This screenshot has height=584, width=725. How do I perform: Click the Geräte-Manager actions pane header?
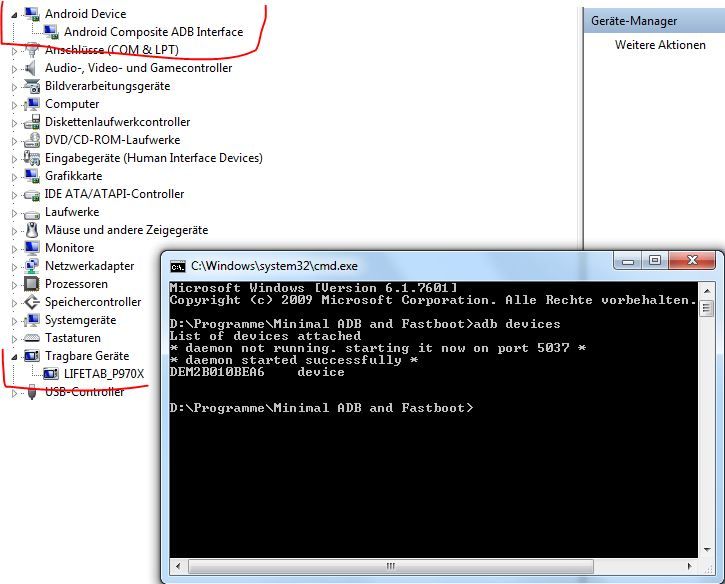pyautogui.click(x=634, y=20)
